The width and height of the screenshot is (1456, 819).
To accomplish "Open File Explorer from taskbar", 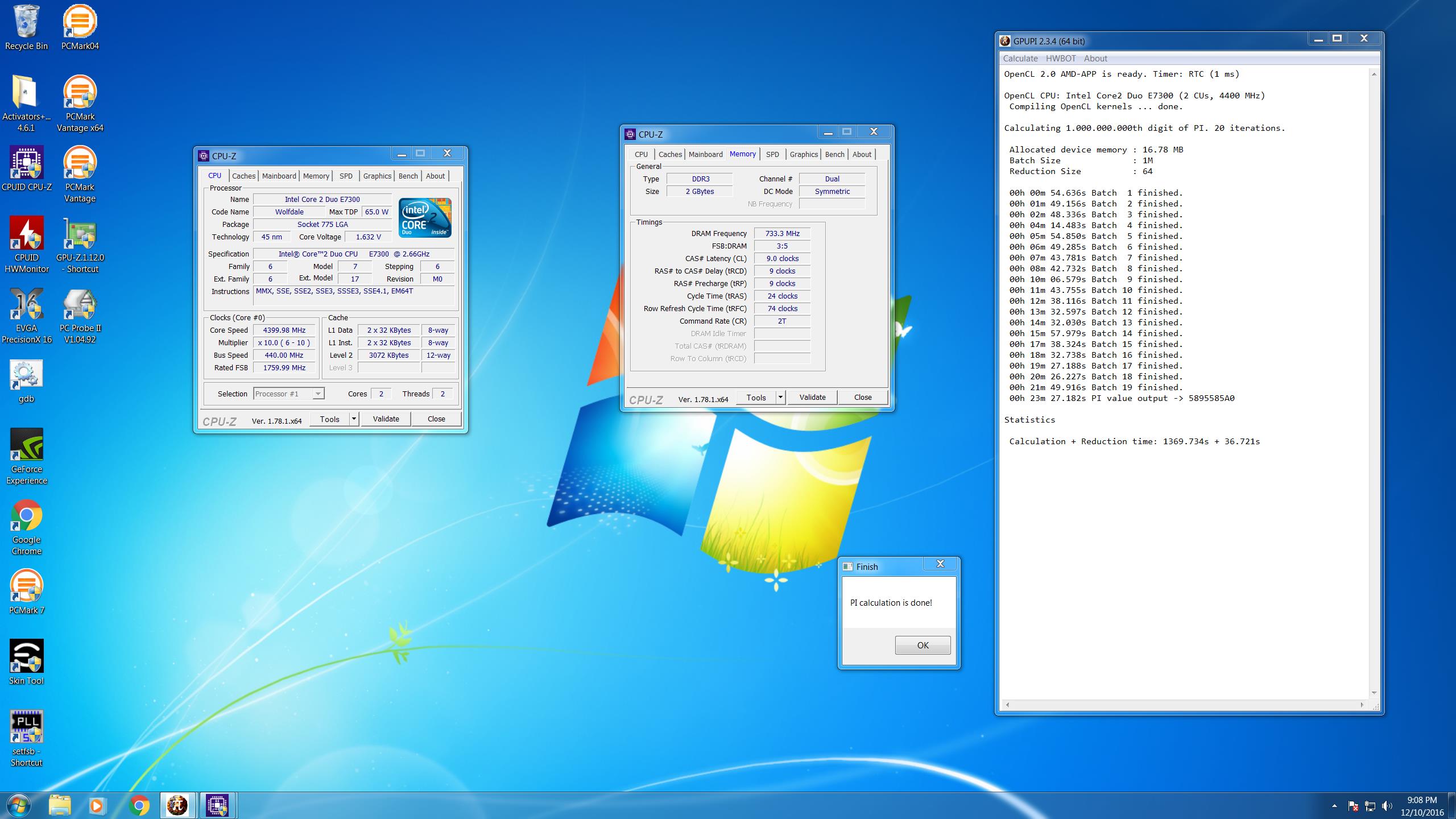I will 59,805.
